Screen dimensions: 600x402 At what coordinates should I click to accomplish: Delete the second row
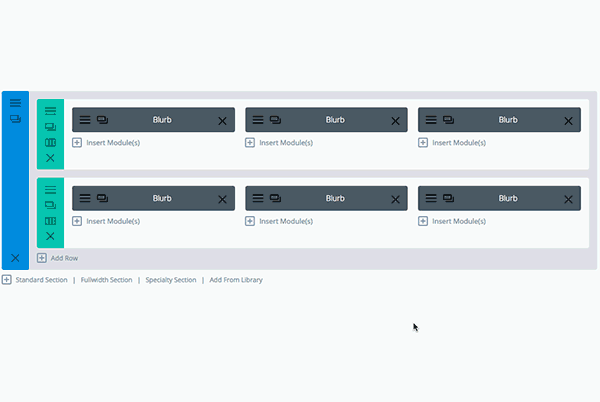[50, 236]
